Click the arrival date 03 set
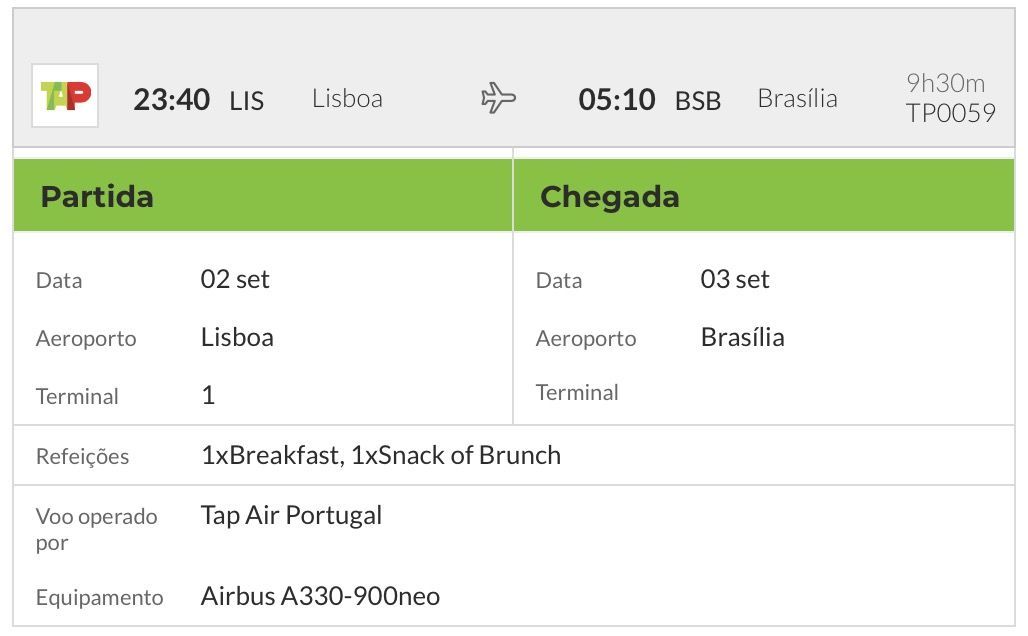1028x636 pixels. point(735,279)
